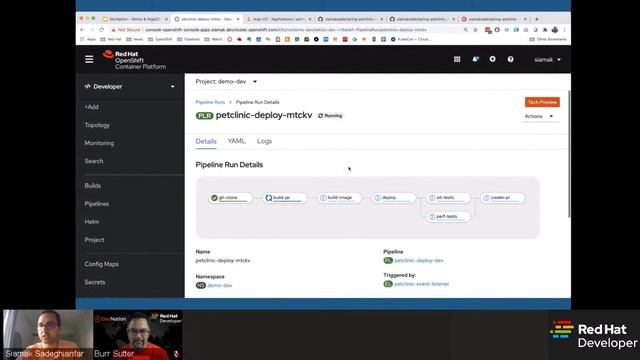Open a new browser tab
Image resolution: width=640 pixels, height=360 pixels.
point(537,19)
